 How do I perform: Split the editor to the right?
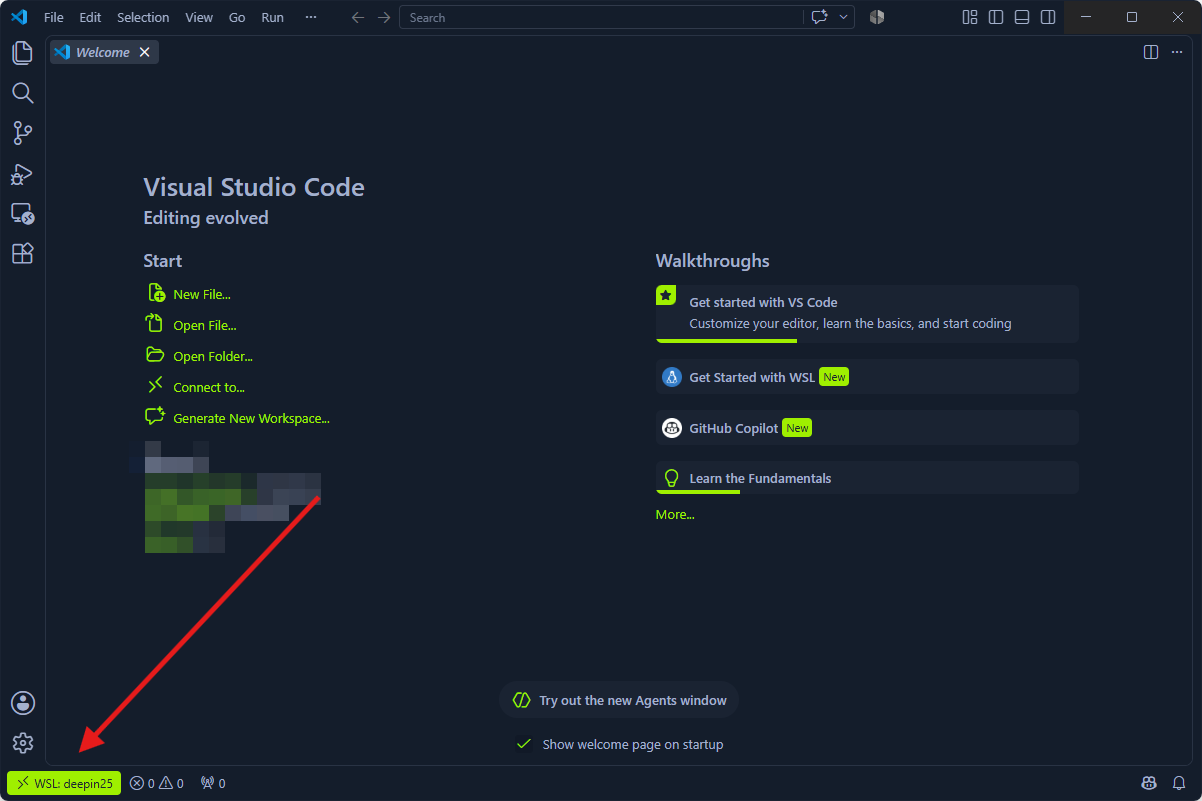[x=1151, y=52]
